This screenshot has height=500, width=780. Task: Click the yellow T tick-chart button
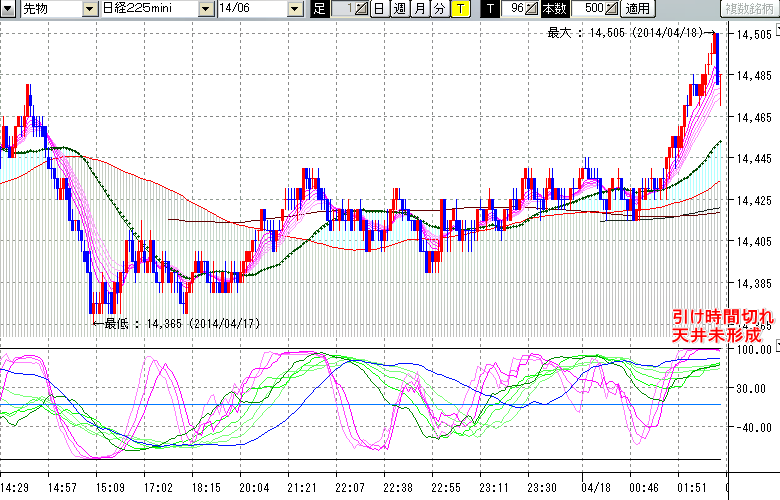[x=459, y=9]
